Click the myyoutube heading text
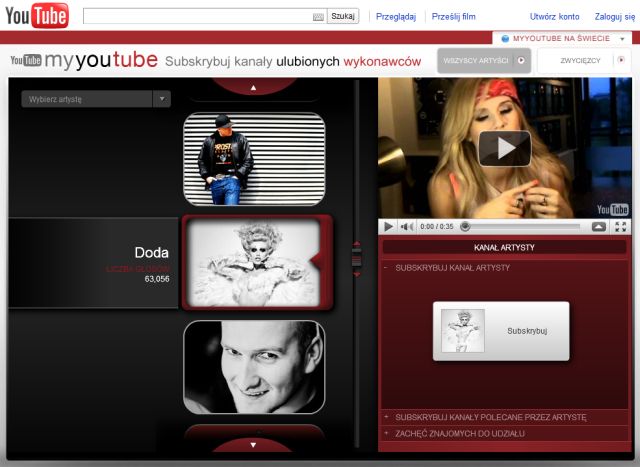This screenshot has width=640, height=467. click(x=101, y=60)
